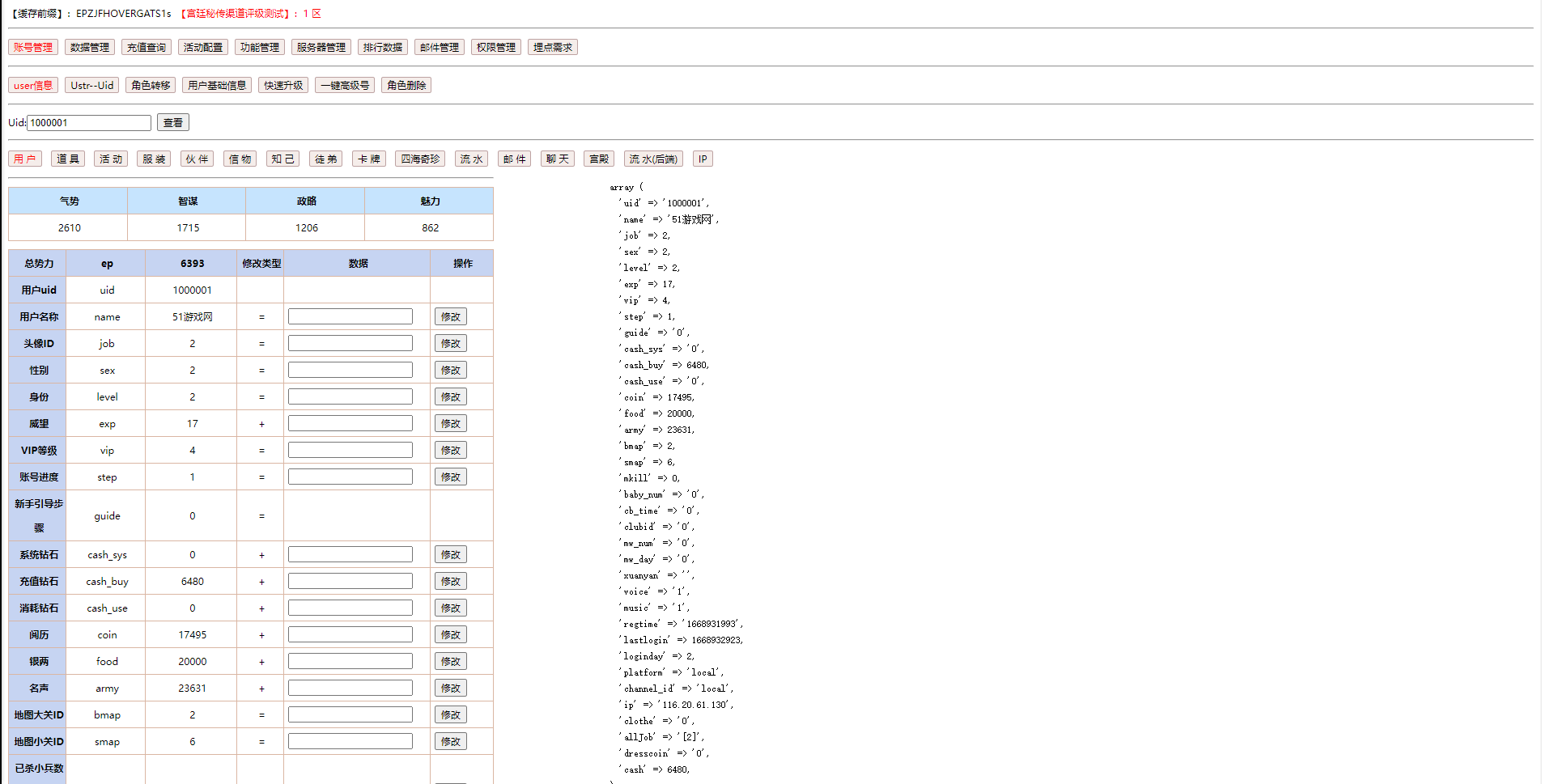Open the 数据管理 menu
Viewport: 1542px width, 784px height.
pos(89,48)
